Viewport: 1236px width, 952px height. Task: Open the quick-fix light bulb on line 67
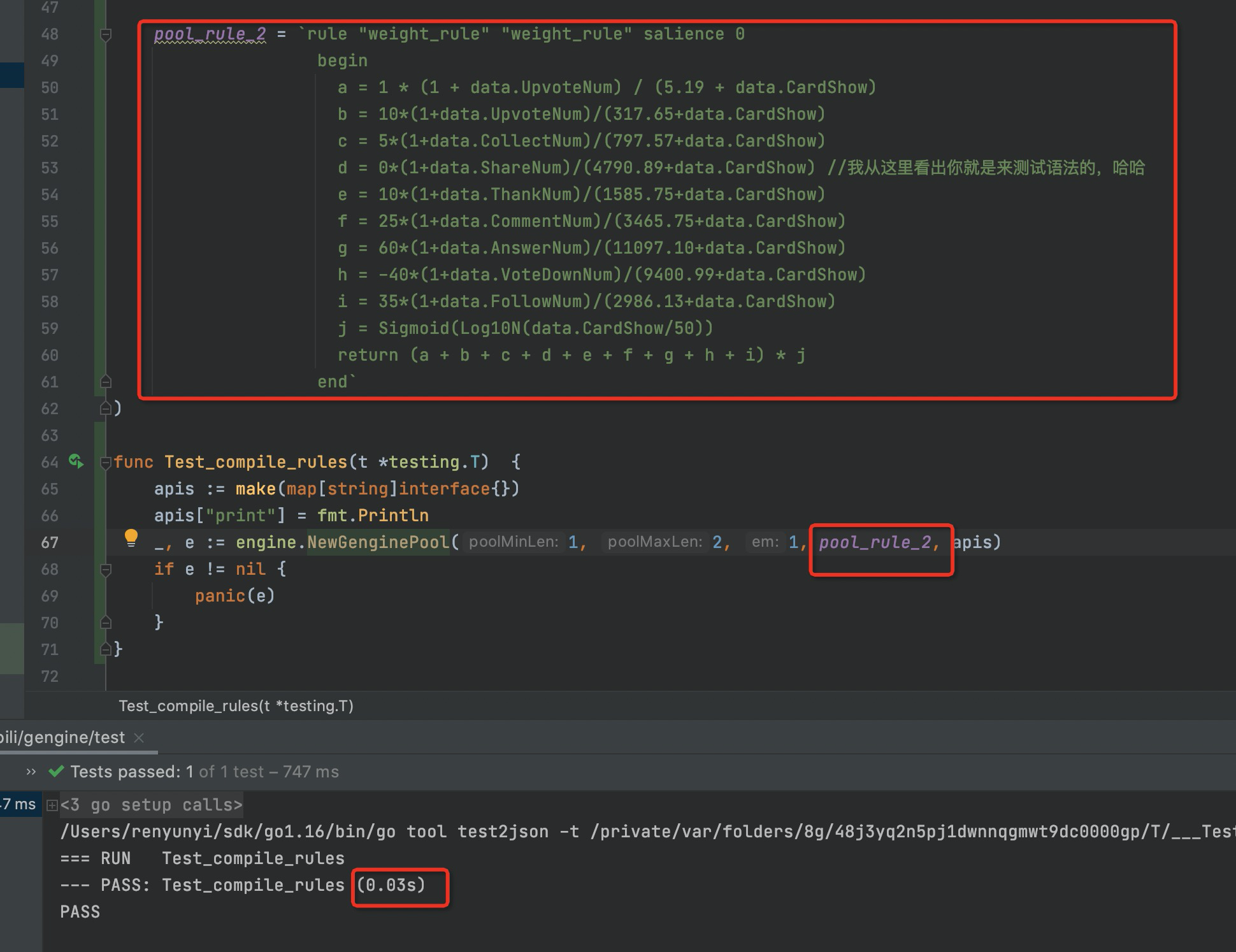click(132, 538)
